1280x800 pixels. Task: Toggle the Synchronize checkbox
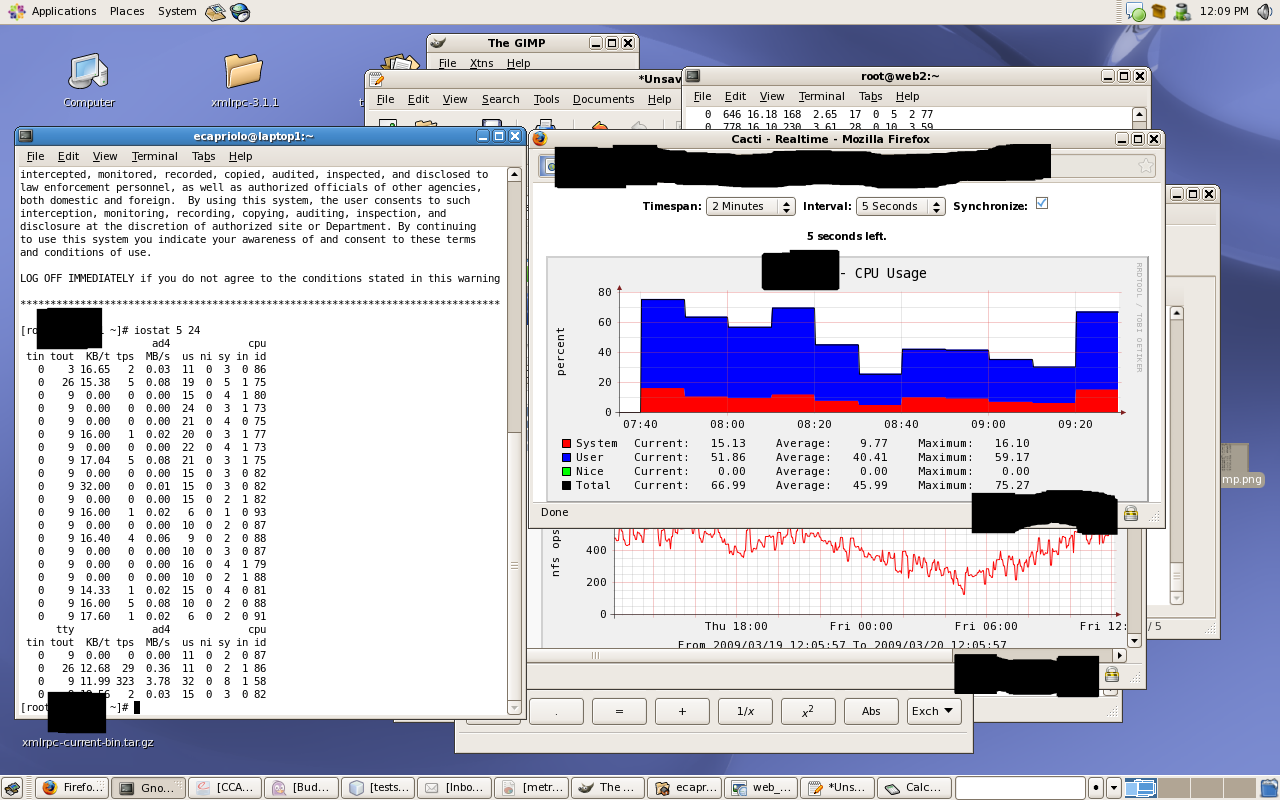[1041, 203]
